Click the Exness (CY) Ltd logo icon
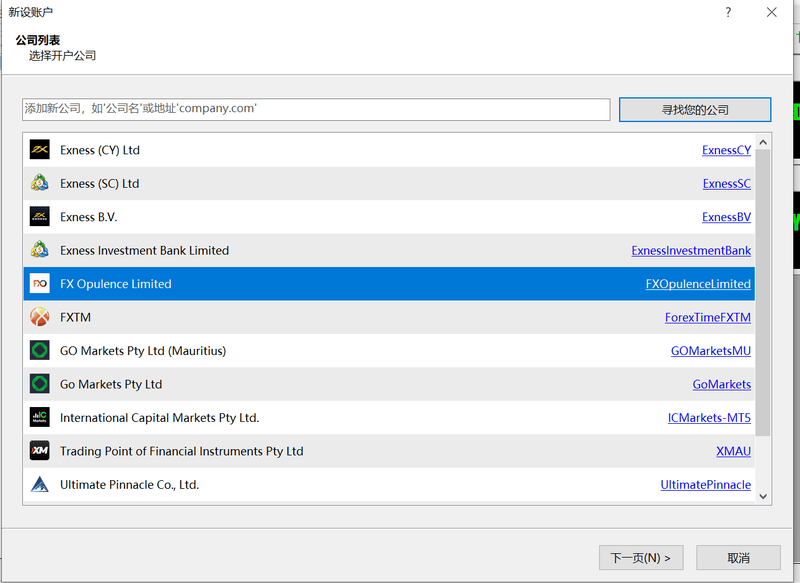The width and height of the screenshot is (800, 583). tap(39, 150)
